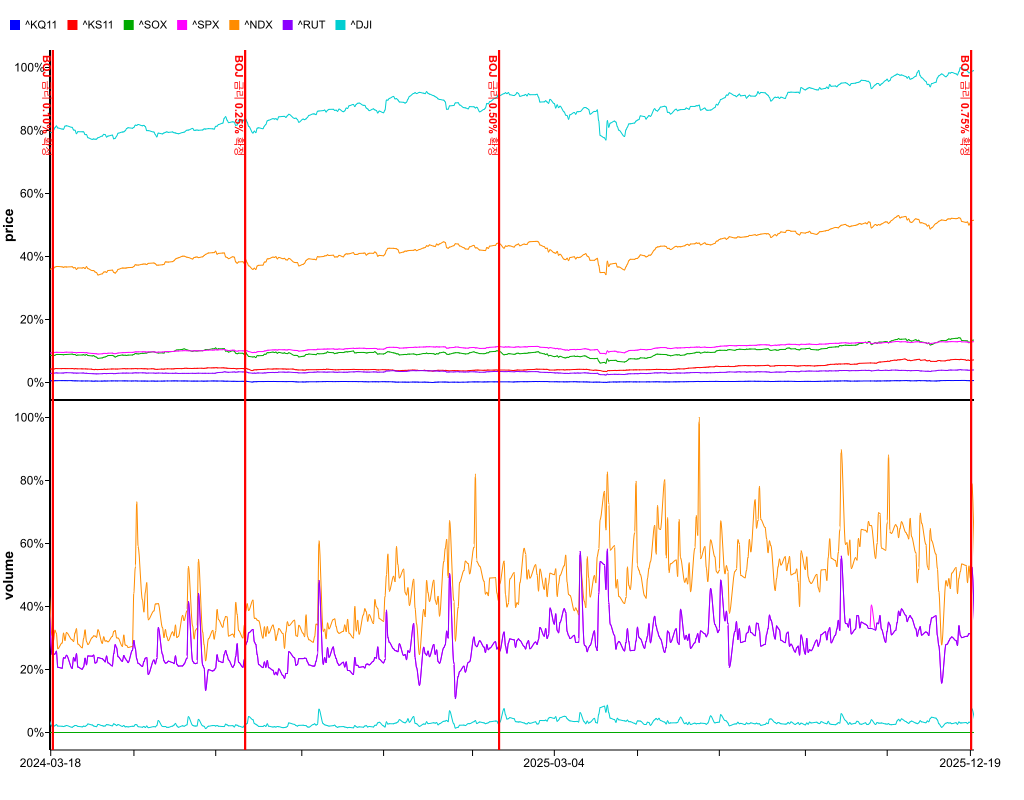This screenshot has width=1024, height=800.
Task: Toggle the ^RUT legend label
Action: tap(311, 24)
